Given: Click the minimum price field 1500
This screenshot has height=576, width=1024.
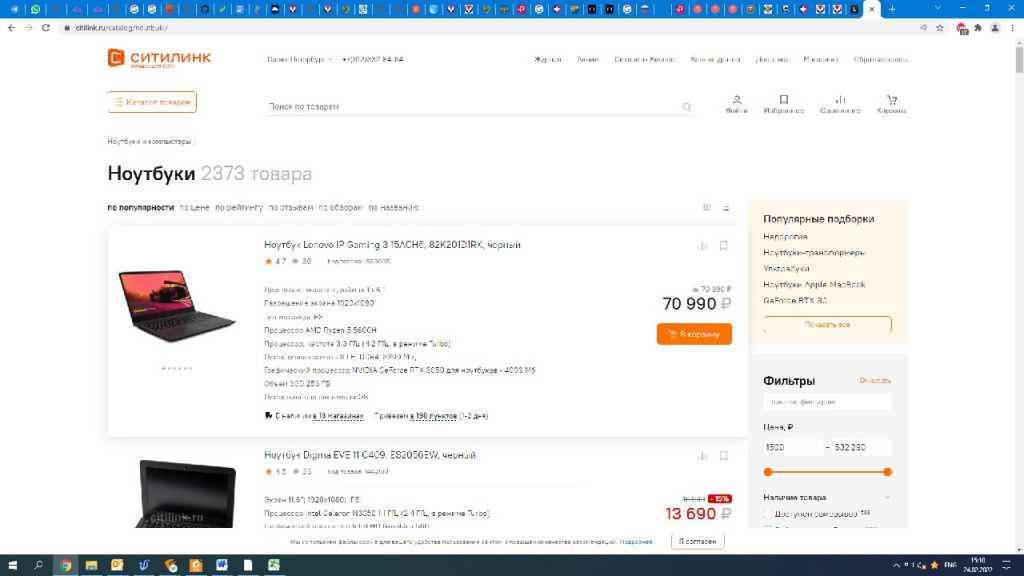Looking at the screenshot, I should click(x=792, y=447).
